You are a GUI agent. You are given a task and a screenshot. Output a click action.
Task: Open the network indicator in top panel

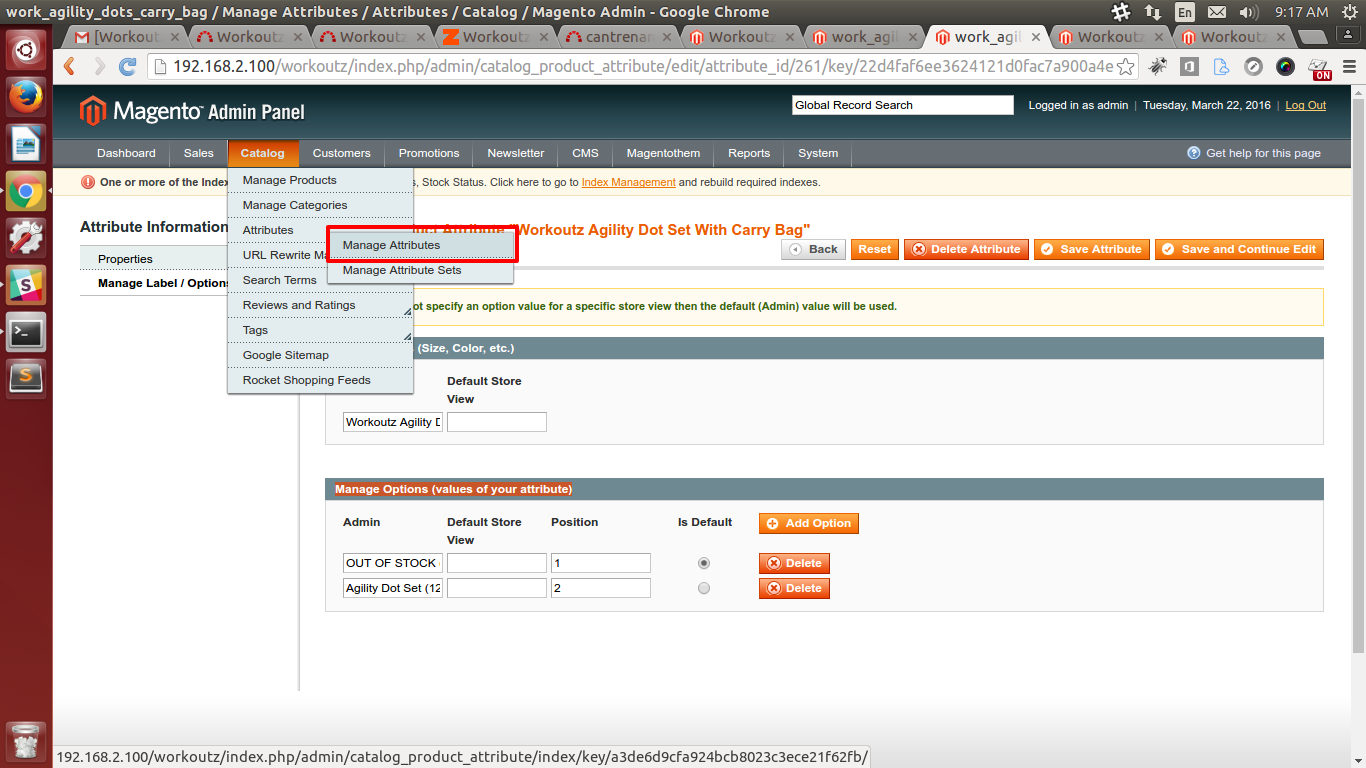[1153, 12]
